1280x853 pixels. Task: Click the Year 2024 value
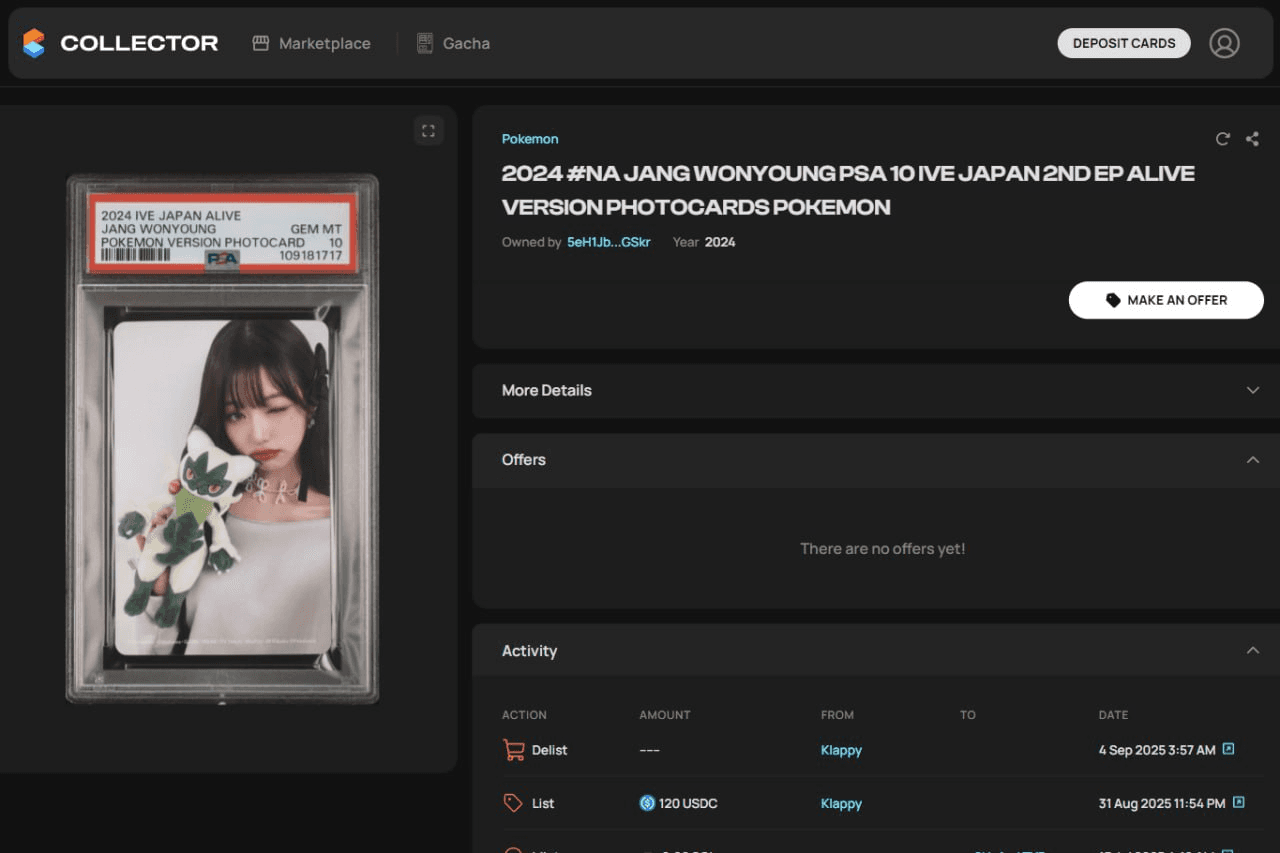tap(720, 242)
